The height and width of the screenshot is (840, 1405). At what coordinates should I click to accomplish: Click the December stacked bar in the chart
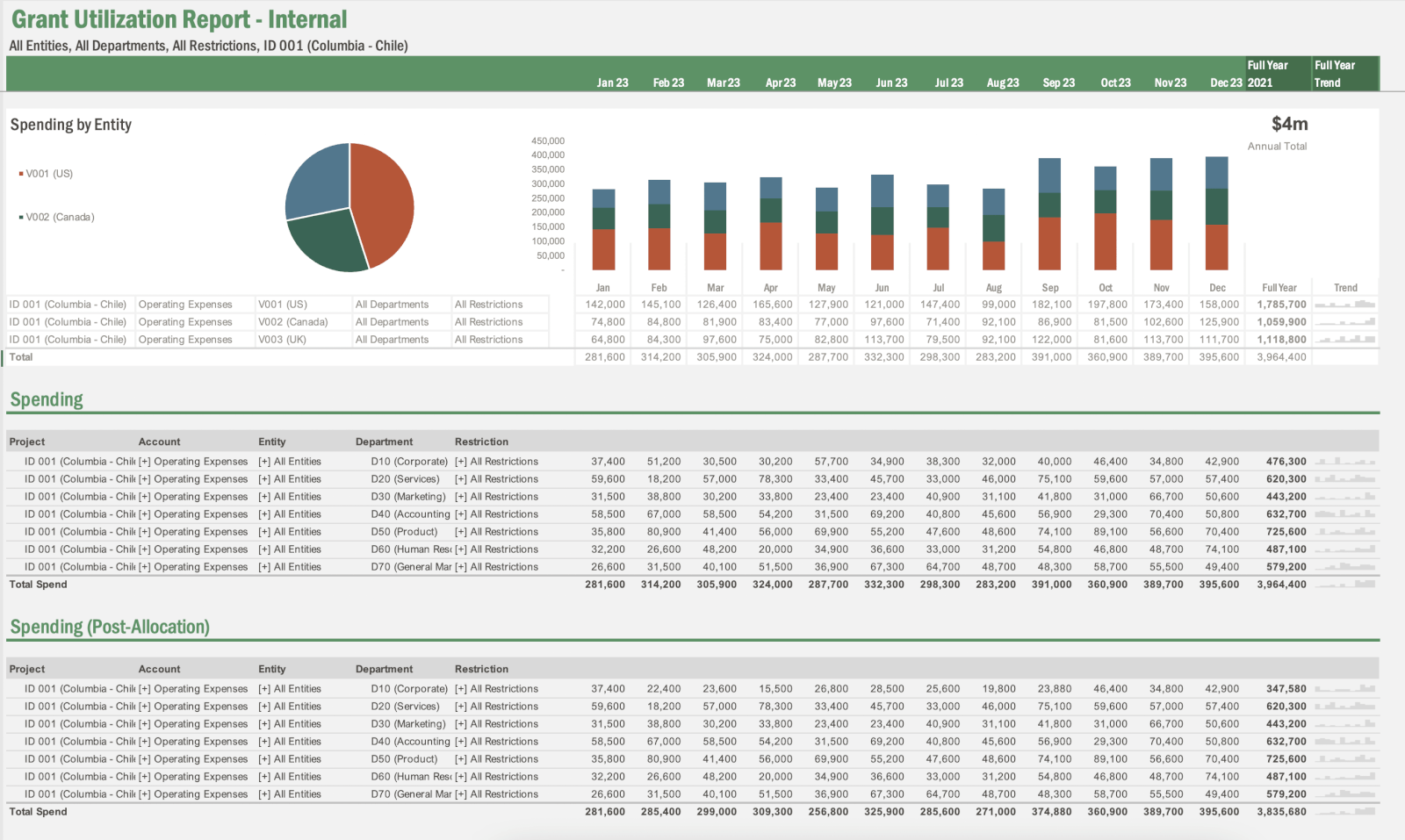(1216, 213)
